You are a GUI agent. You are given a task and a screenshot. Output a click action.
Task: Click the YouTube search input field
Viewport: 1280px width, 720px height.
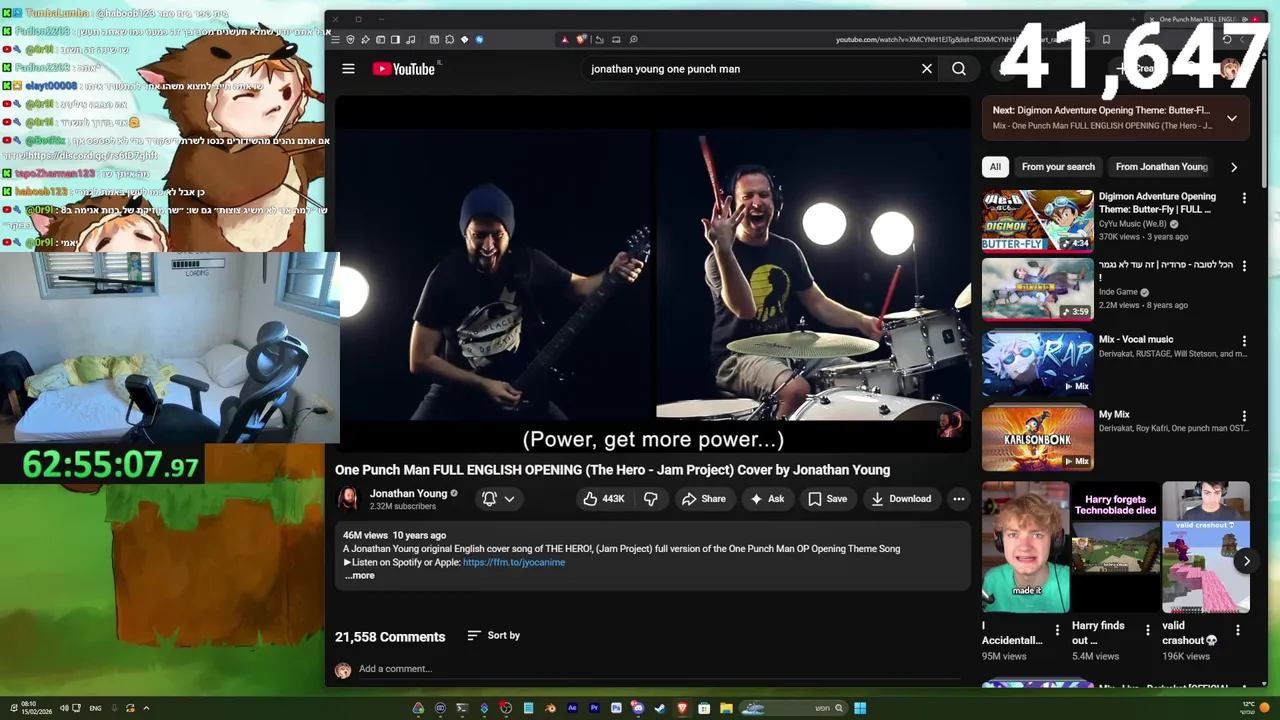pos(750,69)
